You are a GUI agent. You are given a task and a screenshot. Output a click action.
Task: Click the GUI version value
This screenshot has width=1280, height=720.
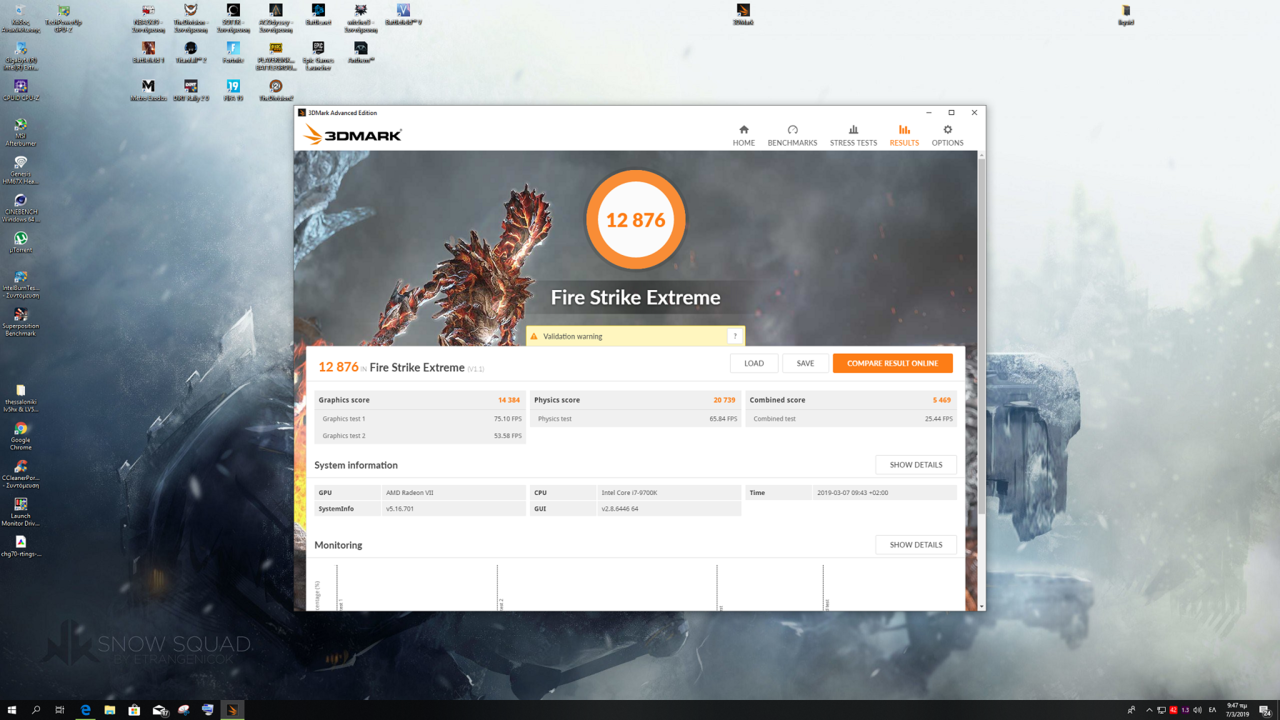[x=622, y=509]
